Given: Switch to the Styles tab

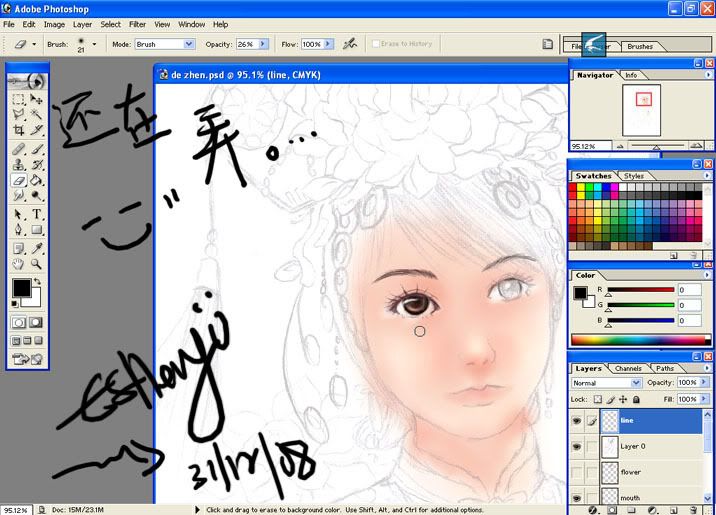Looking at the screenshot, I should click(x=634, y=176).
